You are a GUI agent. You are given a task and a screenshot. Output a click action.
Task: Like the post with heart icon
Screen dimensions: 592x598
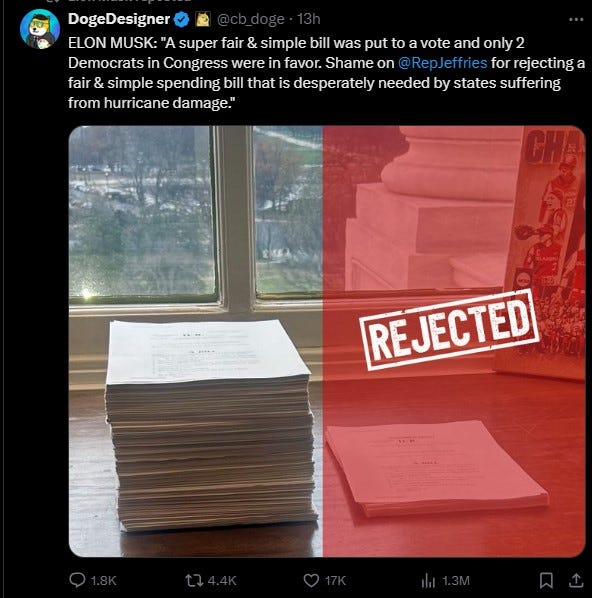coord(311,580)
